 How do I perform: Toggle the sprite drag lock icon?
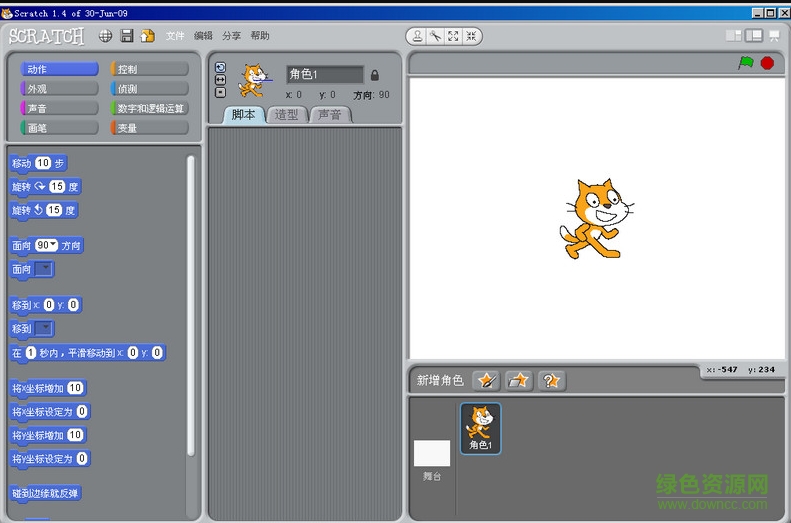(x=375, y=75)
